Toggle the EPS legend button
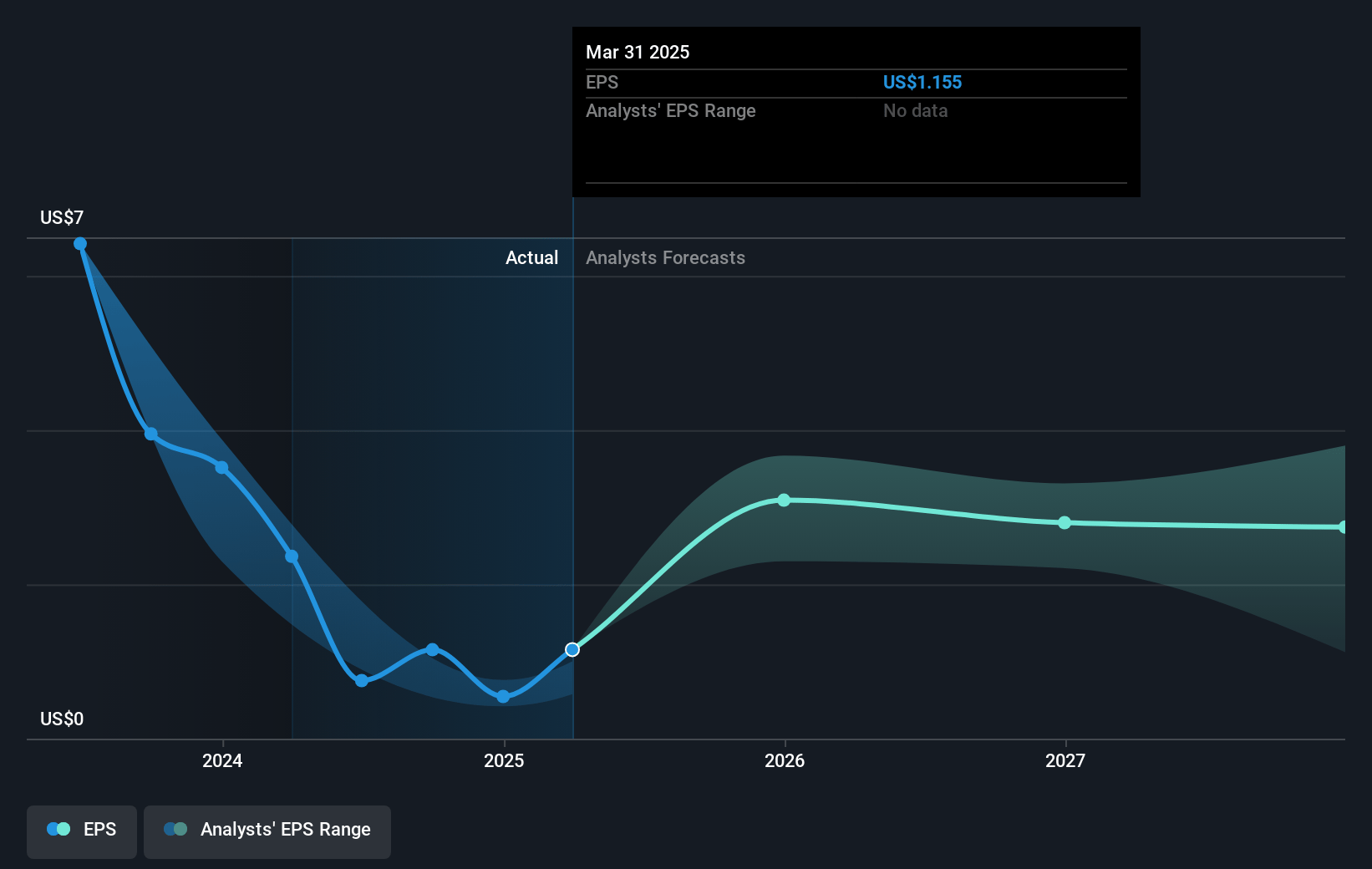The height and width of the screenshot is (869, 1372). [82, 831]
